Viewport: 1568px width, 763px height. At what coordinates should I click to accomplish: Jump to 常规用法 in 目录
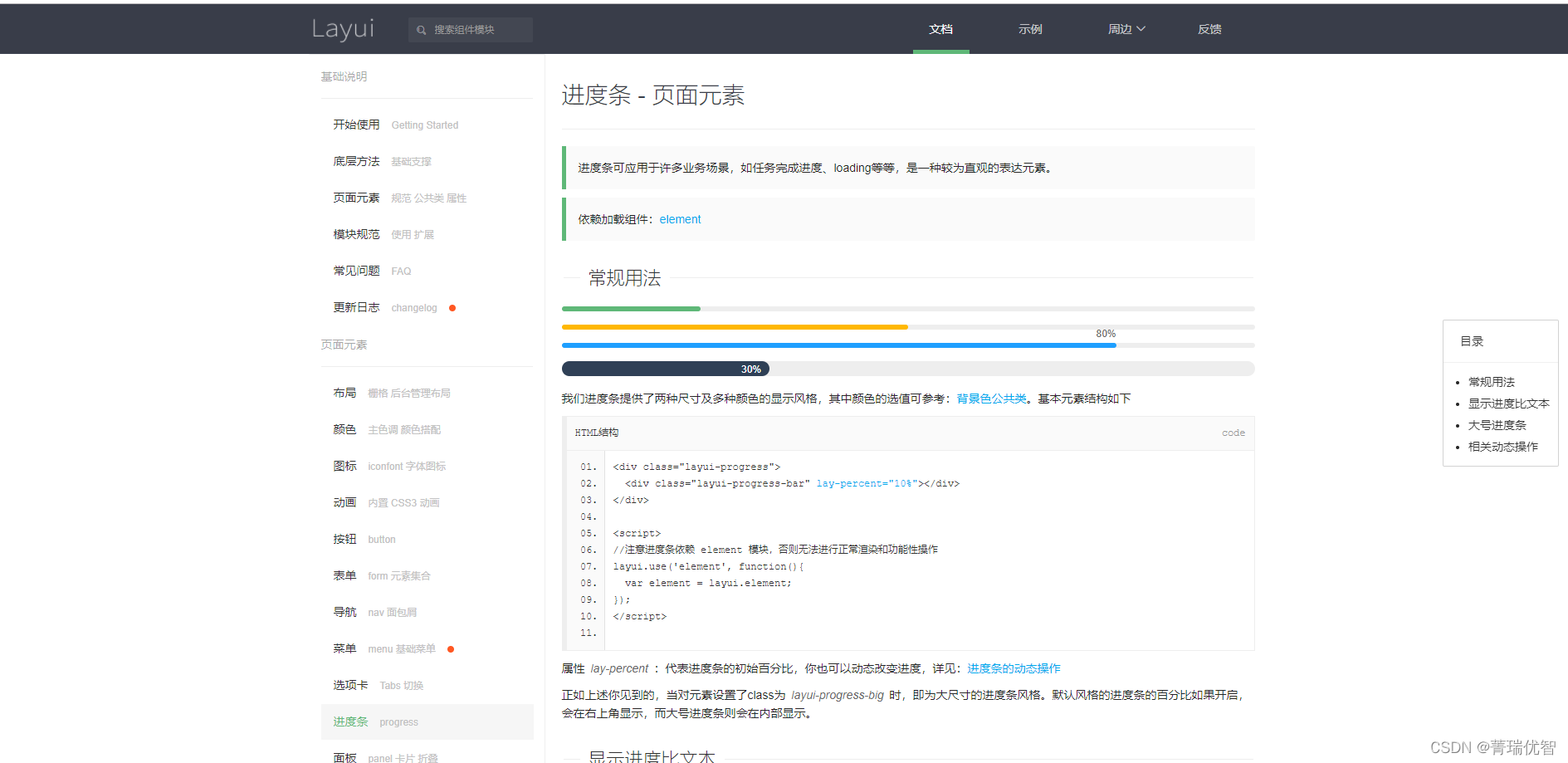[x=1491, y=382]
